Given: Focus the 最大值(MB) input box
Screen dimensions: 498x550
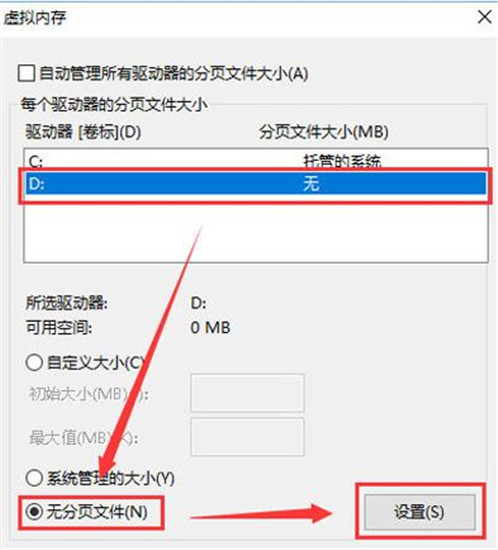Looking at the screenshot, I should [x=247, y=437].
